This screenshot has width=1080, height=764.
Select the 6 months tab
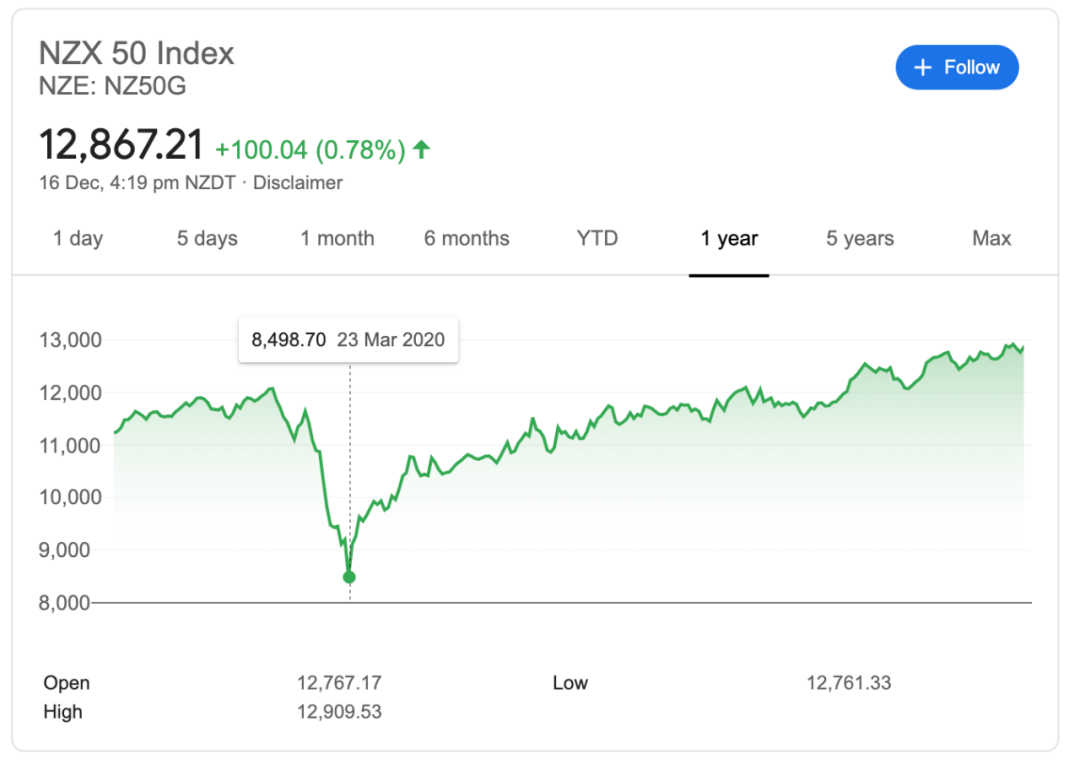(467, 238)
